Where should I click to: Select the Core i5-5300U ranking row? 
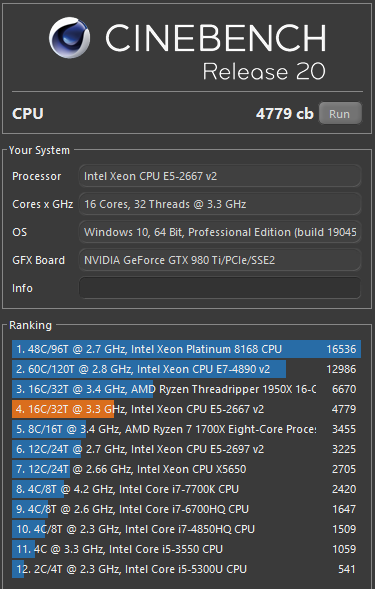pyautogui.click(x=186, y=569)
